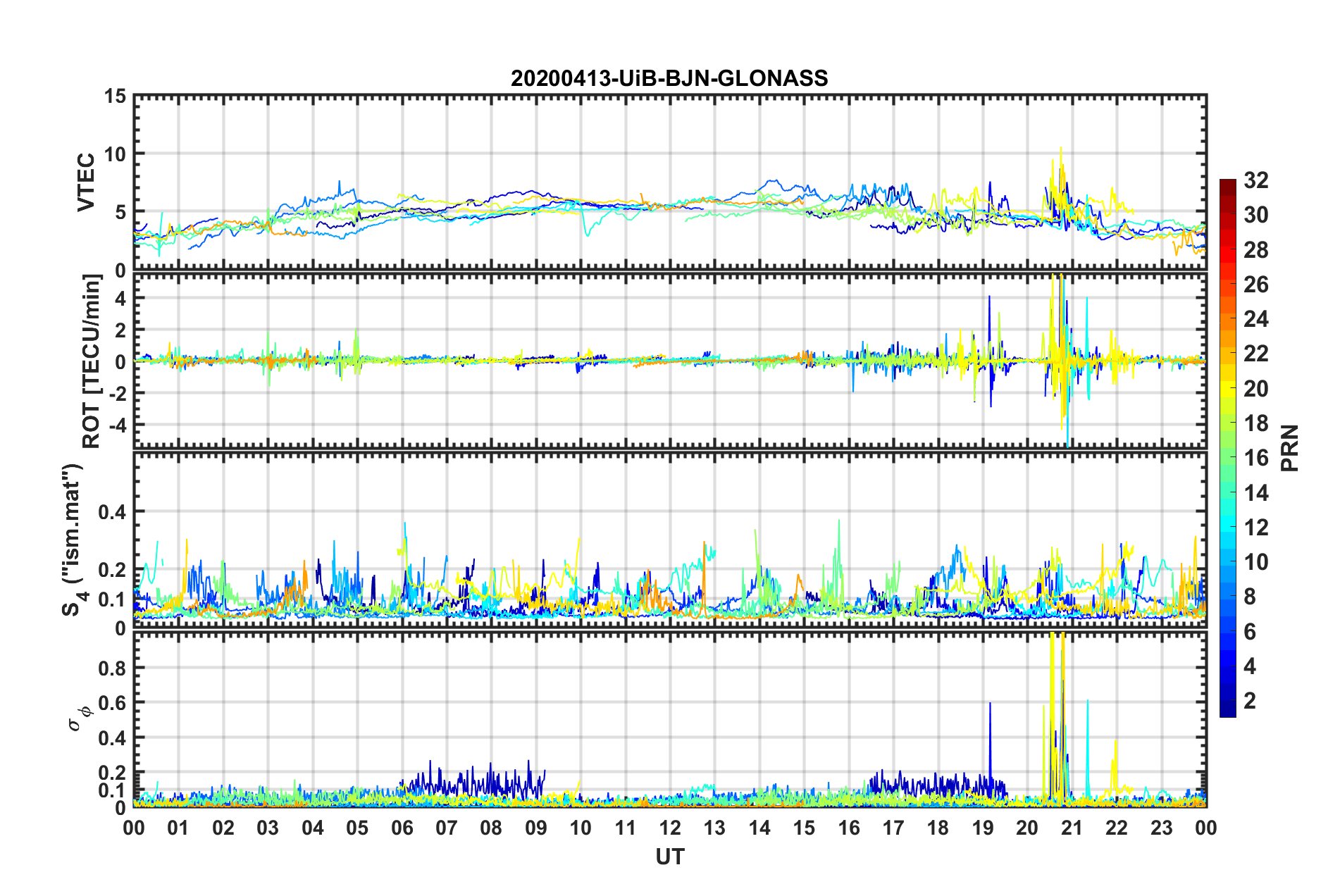Click ROT axis tick label -4
1340x896 pixels.
[x=117, y=425]
